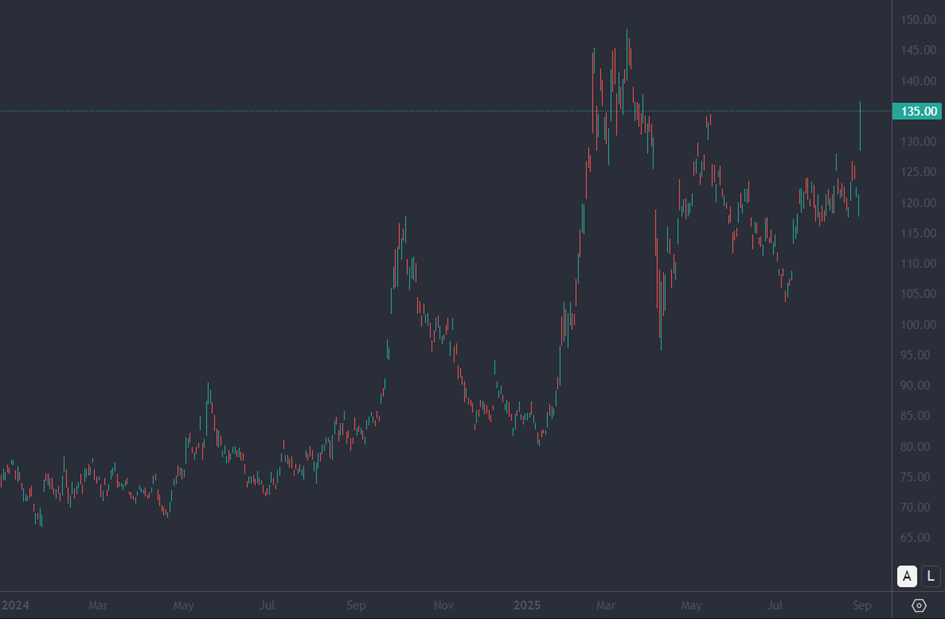This screenshot has height=619, width=945.
Task: Select the "2024" marker on the time axis
Action: [x=15, y=605]
